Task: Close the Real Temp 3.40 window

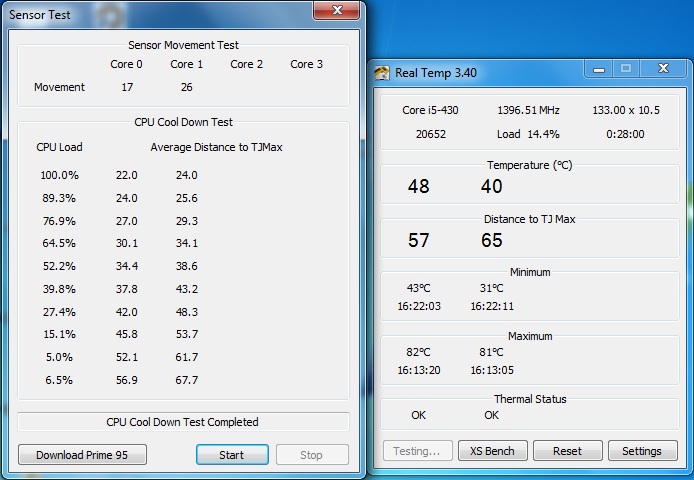Action: click(x=663, y=68)
